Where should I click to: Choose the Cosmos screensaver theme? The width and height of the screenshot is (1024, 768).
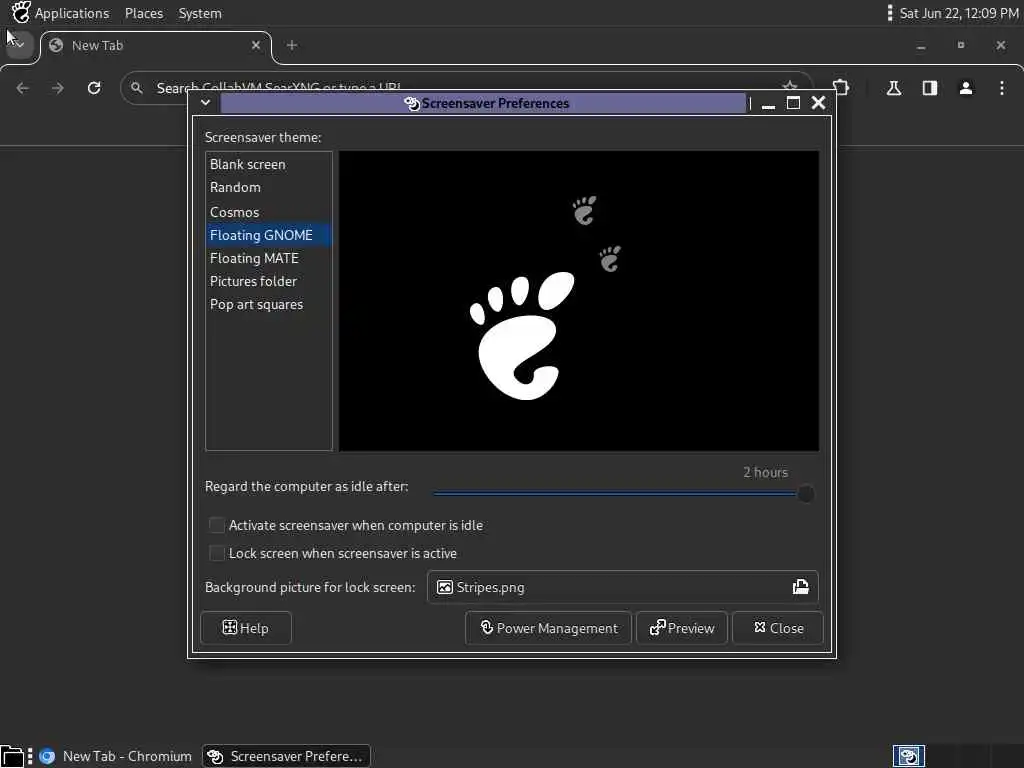[x=268, y=212]
